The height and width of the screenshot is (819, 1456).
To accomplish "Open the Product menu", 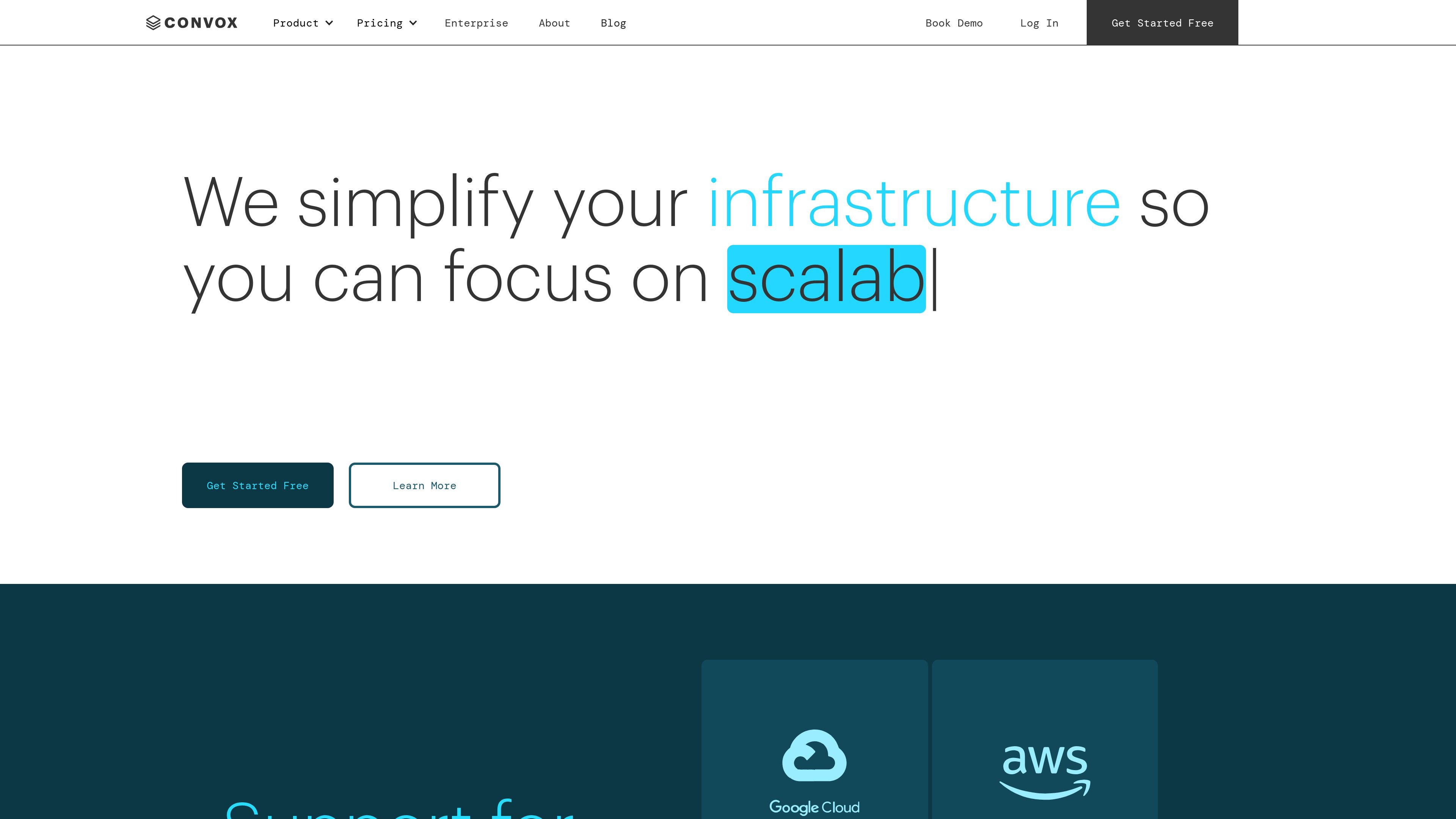I will (303, 23).
